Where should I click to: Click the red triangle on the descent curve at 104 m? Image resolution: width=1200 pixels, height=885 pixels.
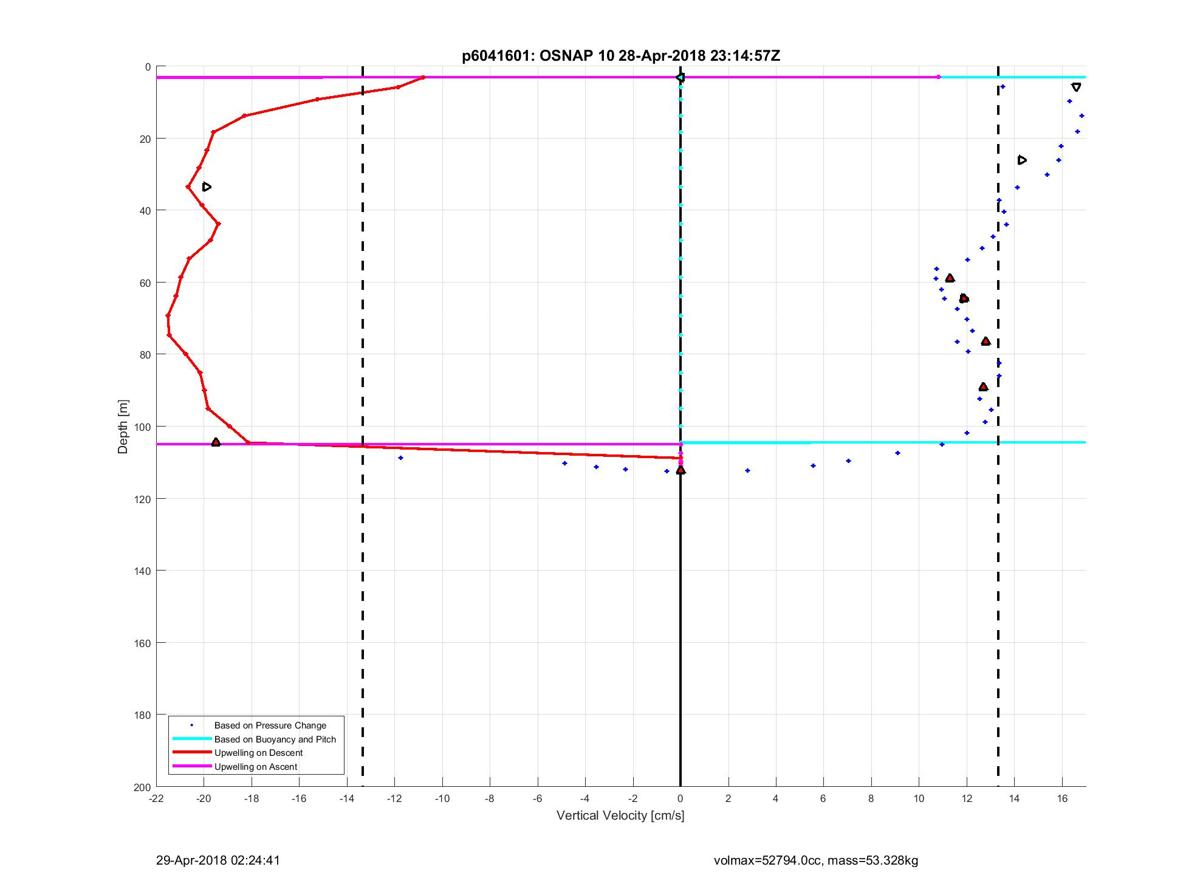pyautogui.click(x=216, y=441)
